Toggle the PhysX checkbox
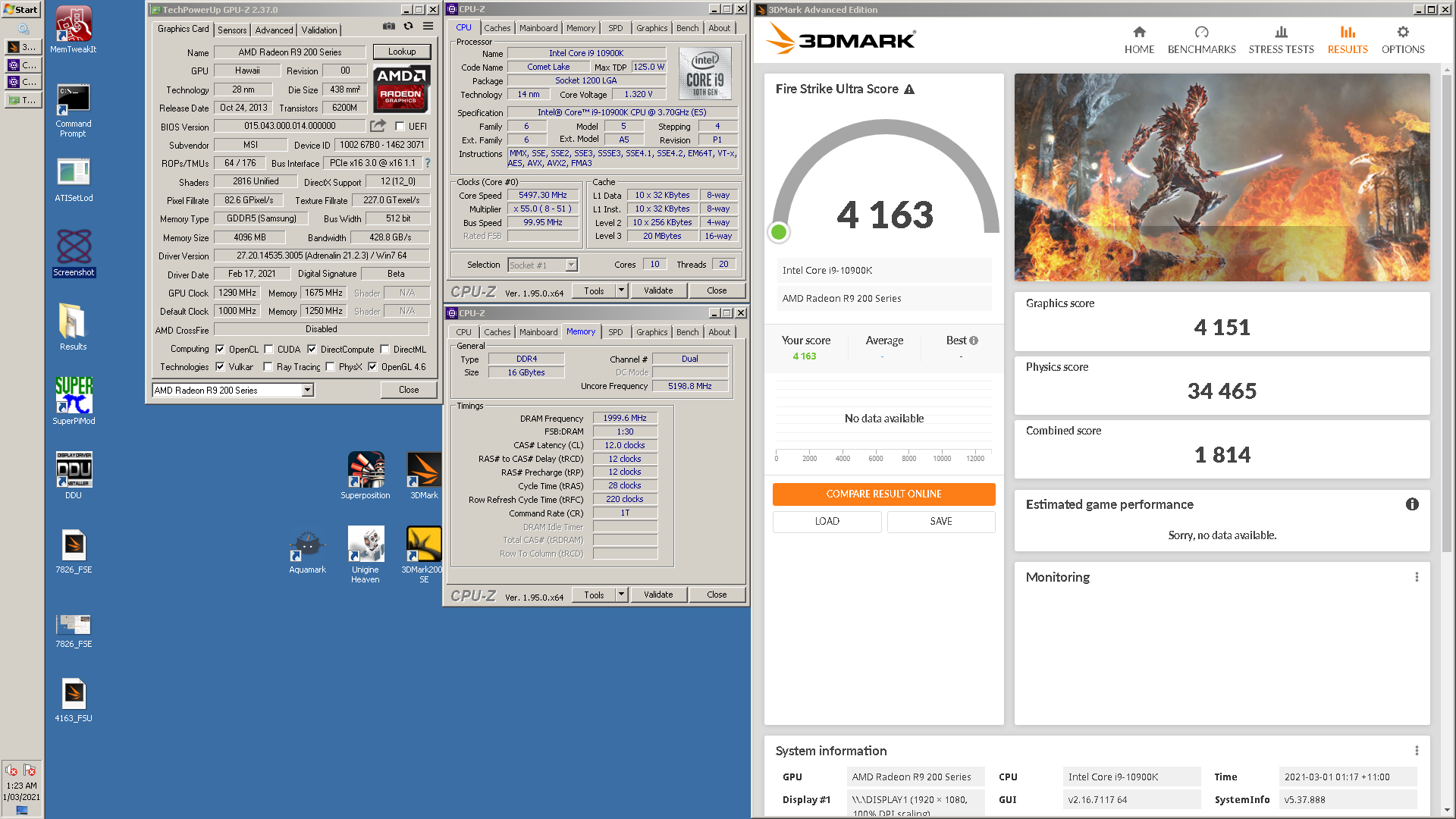Viewport: 1456px width, 819px height. (330, 367)
